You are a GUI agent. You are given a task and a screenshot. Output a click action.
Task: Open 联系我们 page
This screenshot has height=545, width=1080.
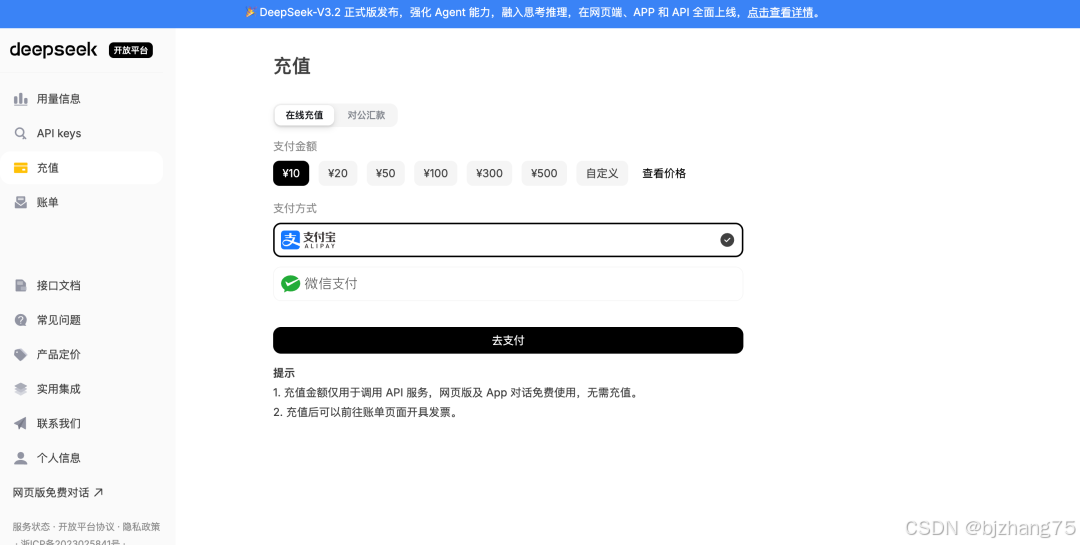(x=81, y=423)
